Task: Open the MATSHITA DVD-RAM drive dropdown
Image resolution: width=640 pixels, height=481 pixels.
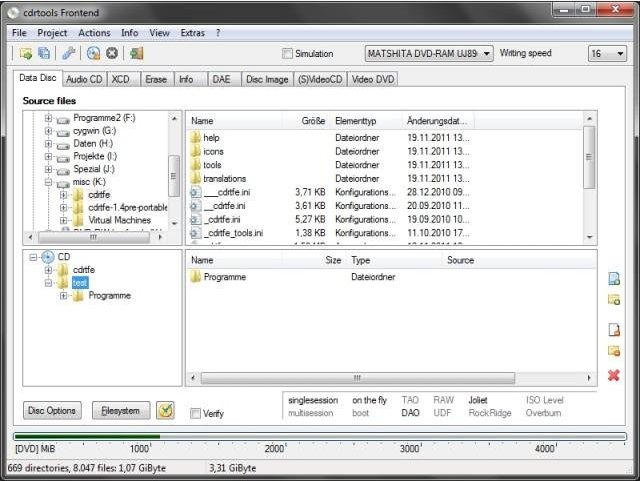Action: 429,53
